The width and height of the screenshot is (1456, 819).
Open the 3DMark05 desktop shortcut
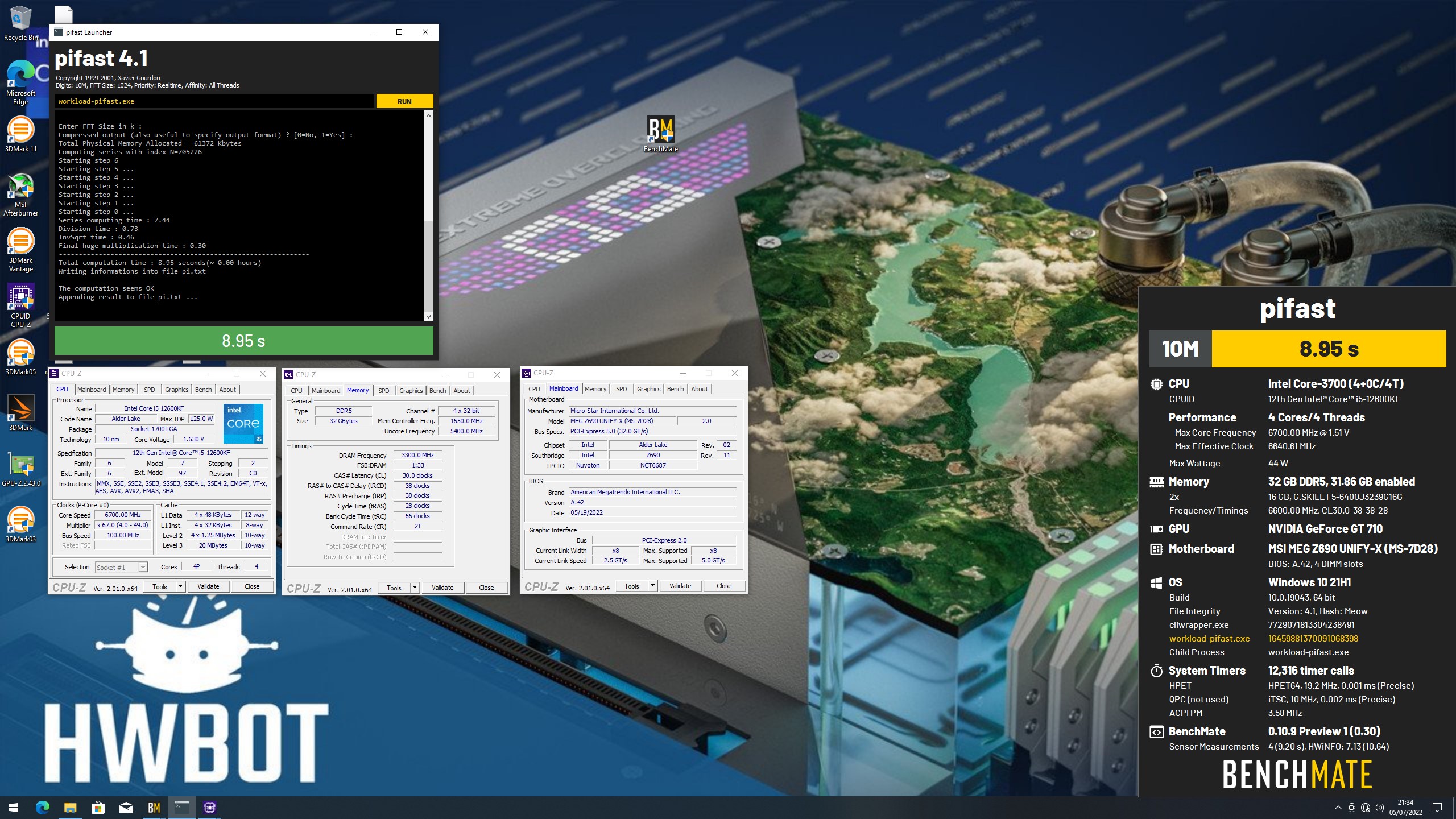(20, 357)
